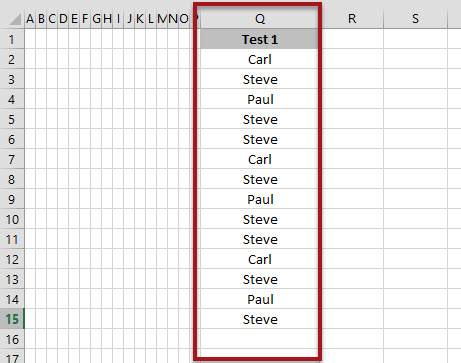The image size is (461, 363).
Task: Select column R header
Action: click(x=352, y=19)
